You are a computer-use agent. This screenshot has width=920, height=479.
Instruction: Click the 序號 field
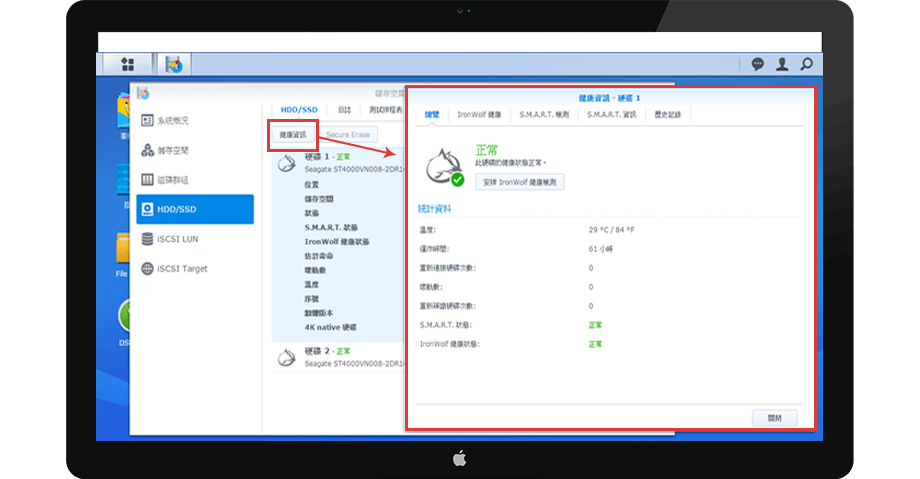[x=312, y=299]
